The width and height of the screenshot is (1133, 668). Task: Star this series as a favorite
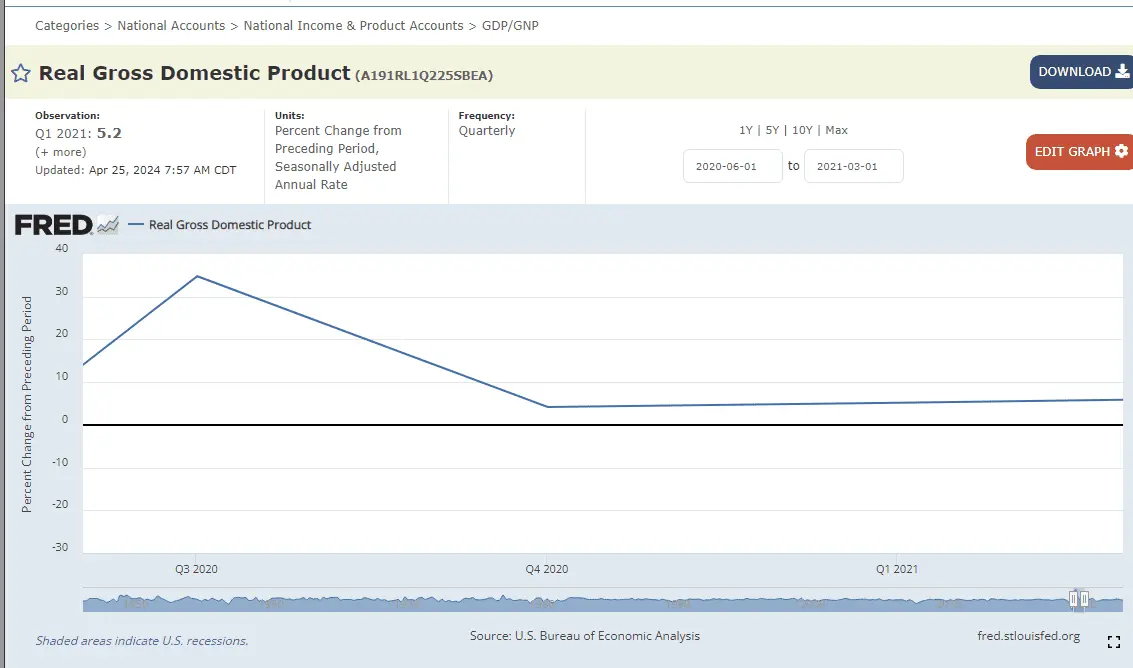point(20,73)
